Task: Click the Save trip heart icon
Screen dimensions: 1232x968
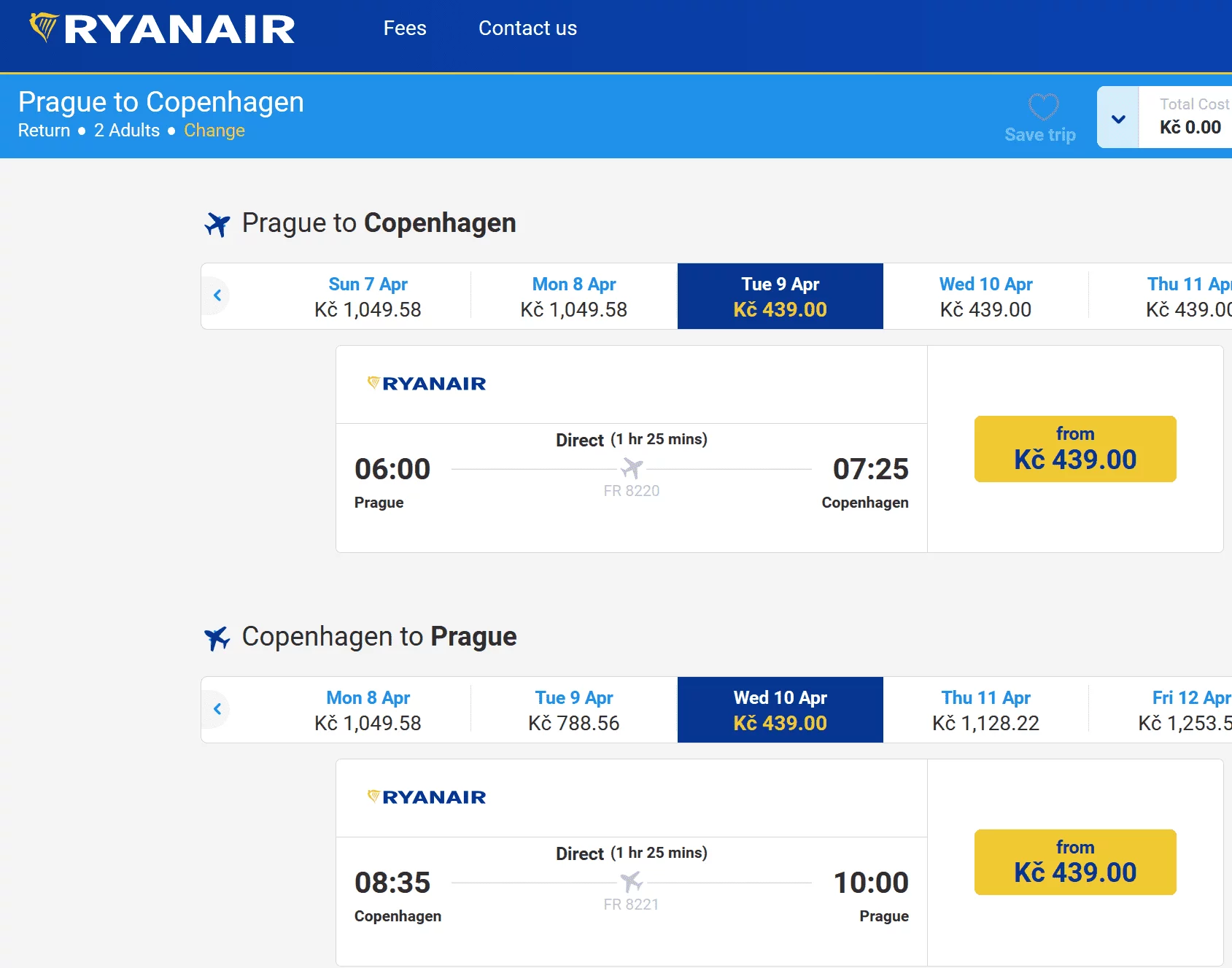Action: (x=1043, y=107)
